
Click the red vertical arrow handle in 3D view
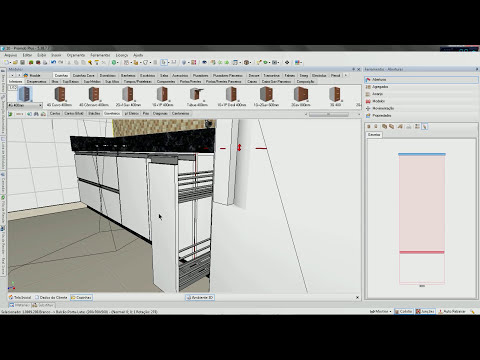tap(239, 148)
